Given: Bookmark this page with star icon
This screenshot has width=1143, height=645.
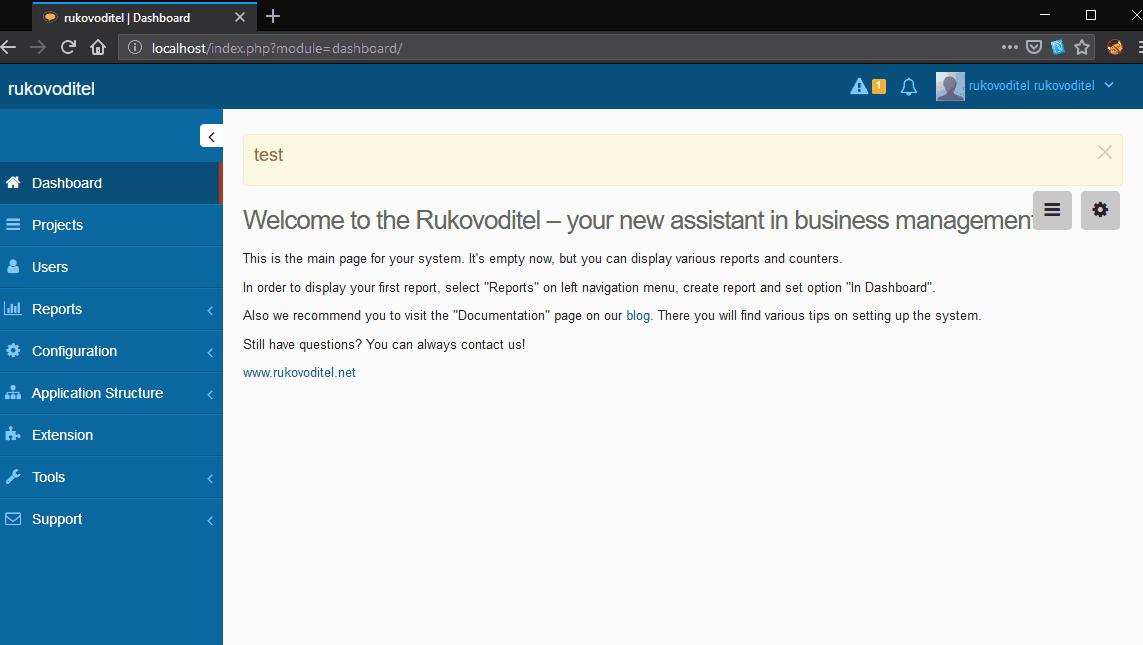Looking at the screenshot, I should (1082, 47).
